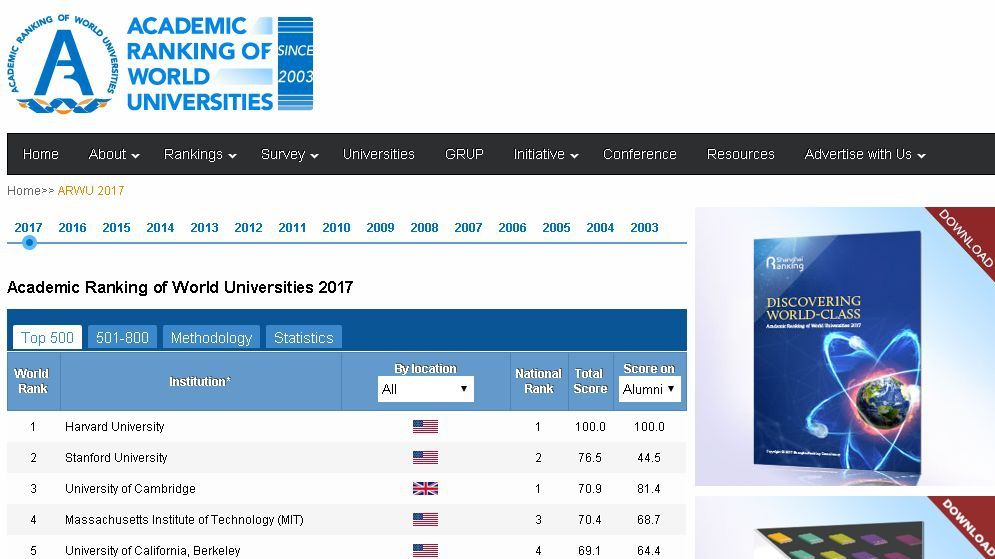The width and height of the screenshot is (995, 559).
Task: Click MIT's total score 70.4
Action: pyautogui.click(x=590, y=520)
